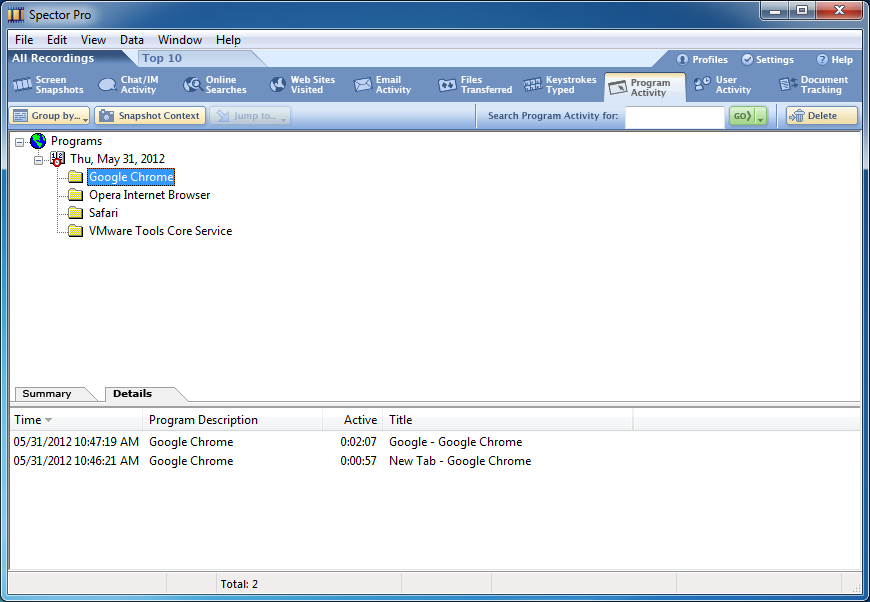Select the Opera Internet Browser folder
The width and height of the screenshot is (870, 602).
(x=149, y=195)
